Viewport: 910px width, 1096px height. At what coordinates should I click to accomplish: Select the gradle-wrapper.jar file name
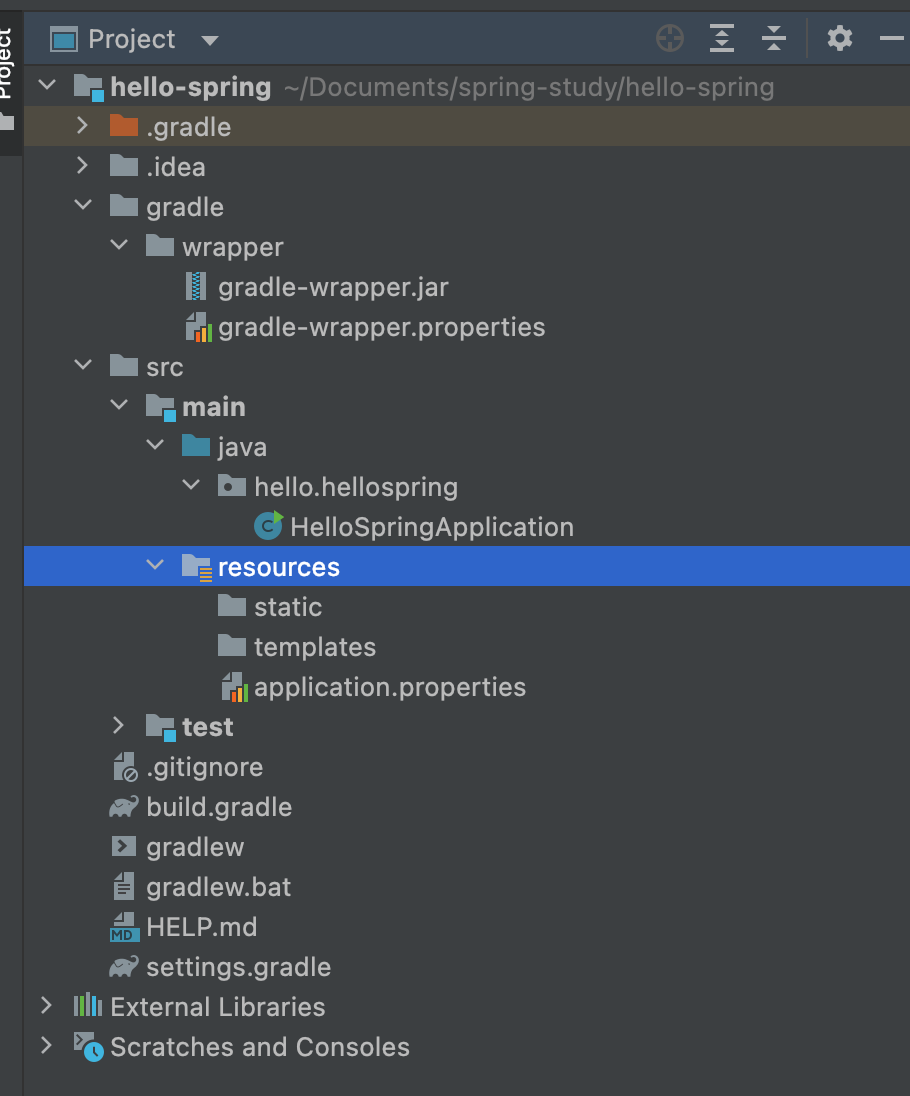tap(333, 287)
